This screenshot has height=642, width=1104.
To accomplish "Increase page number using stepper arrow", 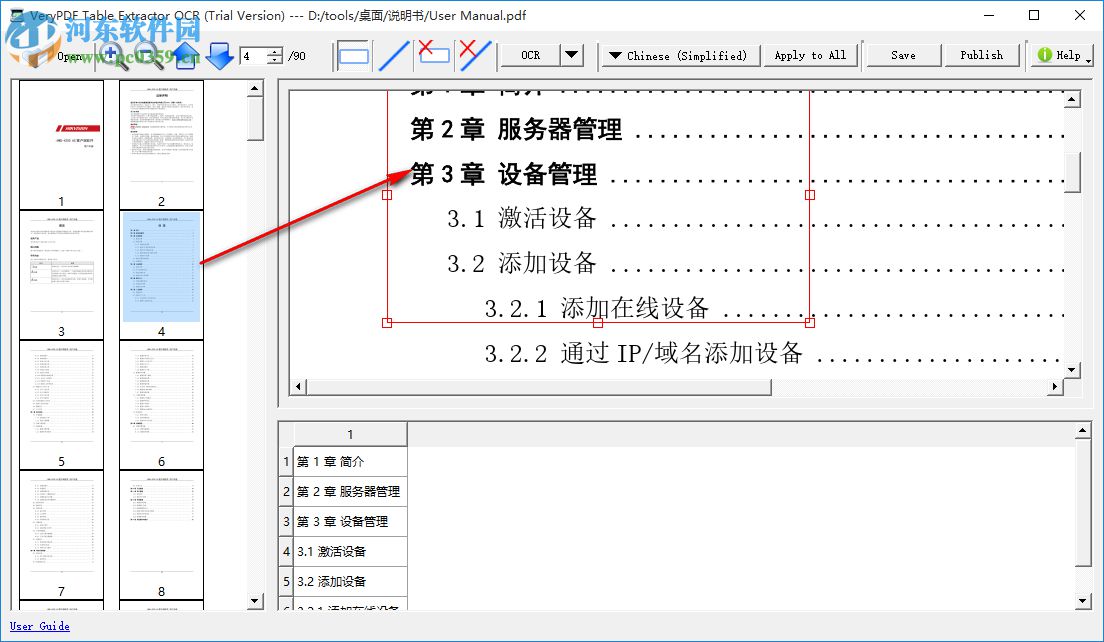I will click(x=272, y=50).
